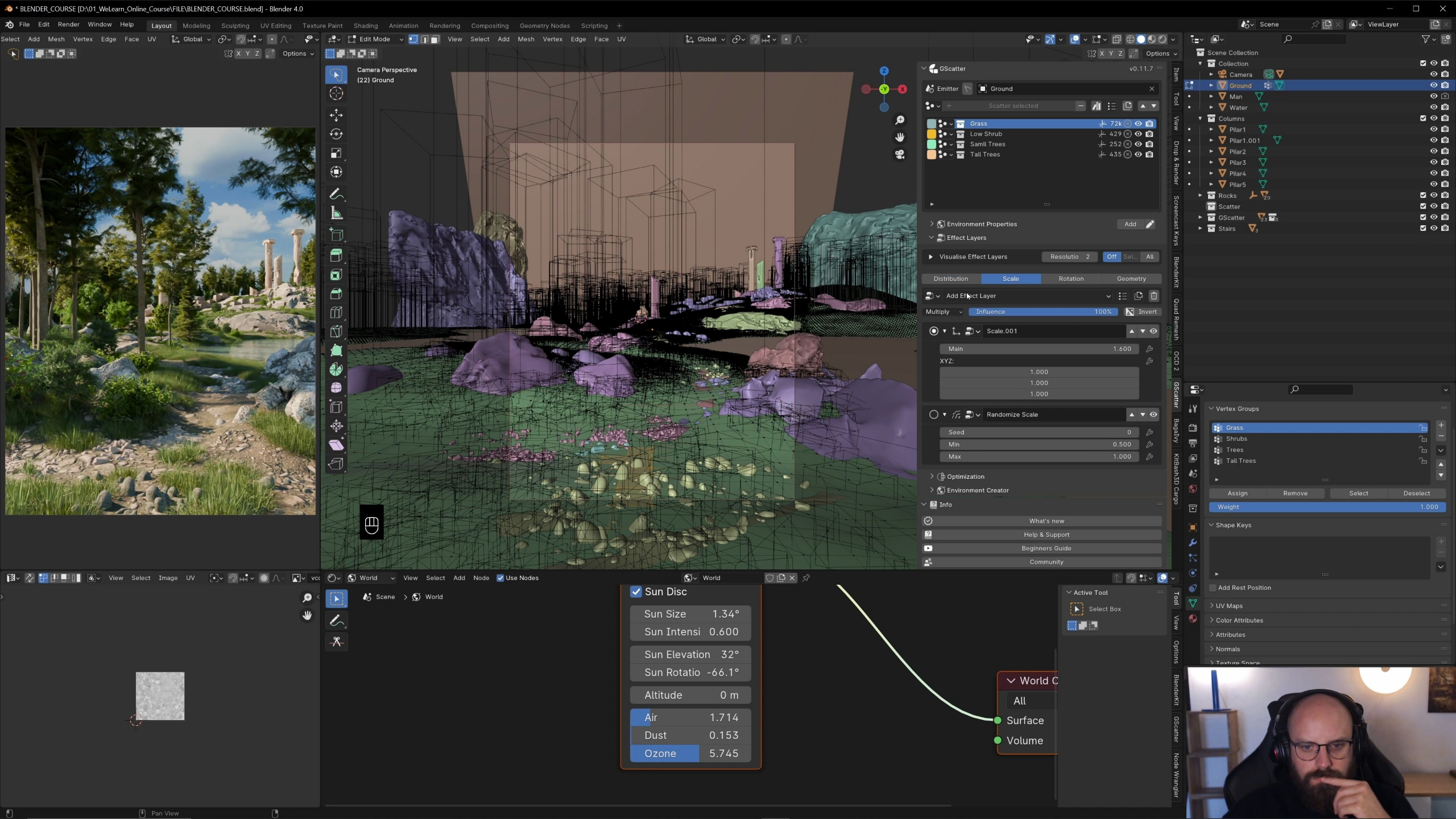The height and width of the screenshot is (819, 1456).
Task: Open the Beginners Guide link
Action: tap(1045, 548)
